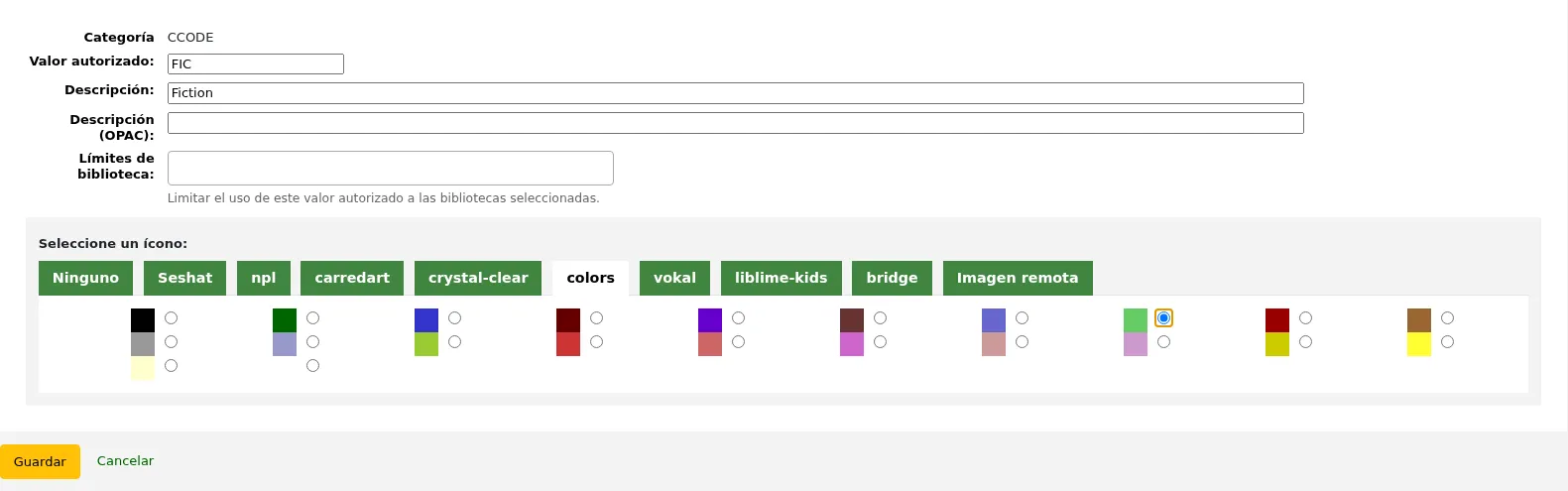Open the Seshat icon tab
1568x491 pixels.
(x=184, y=278)
